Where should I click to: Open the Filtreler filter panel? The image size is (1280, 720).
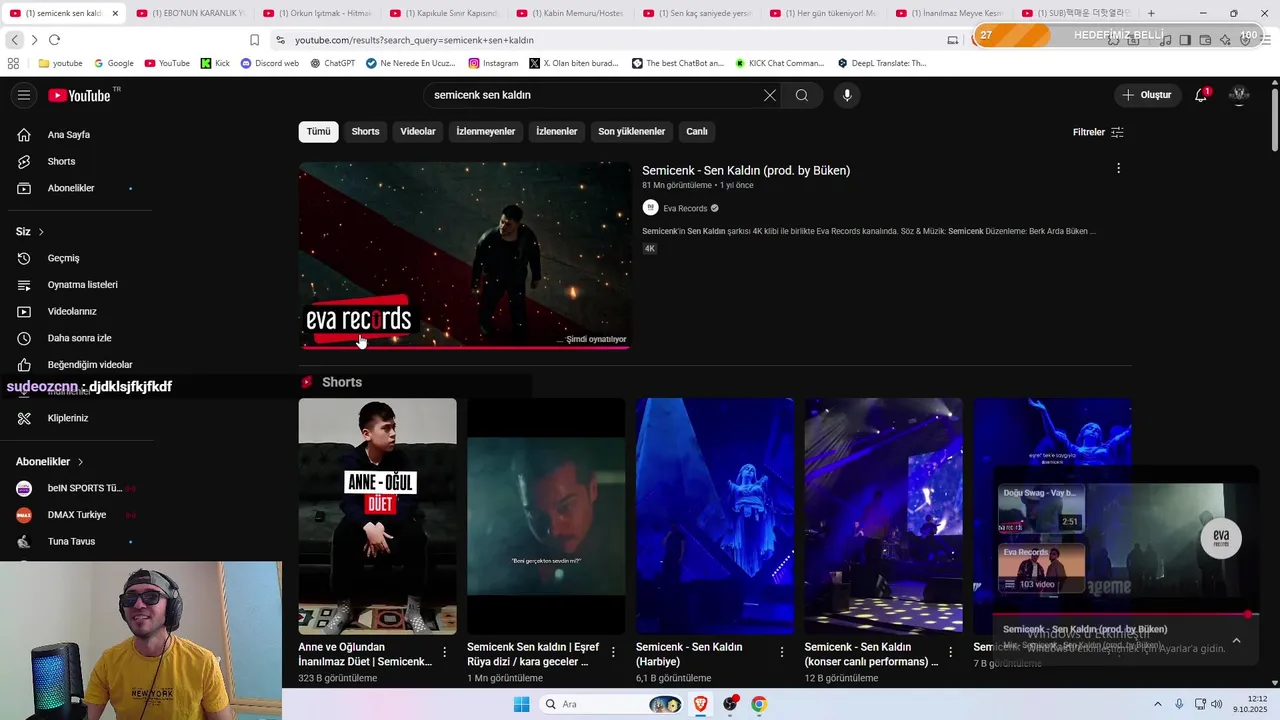pos(1098,132)
